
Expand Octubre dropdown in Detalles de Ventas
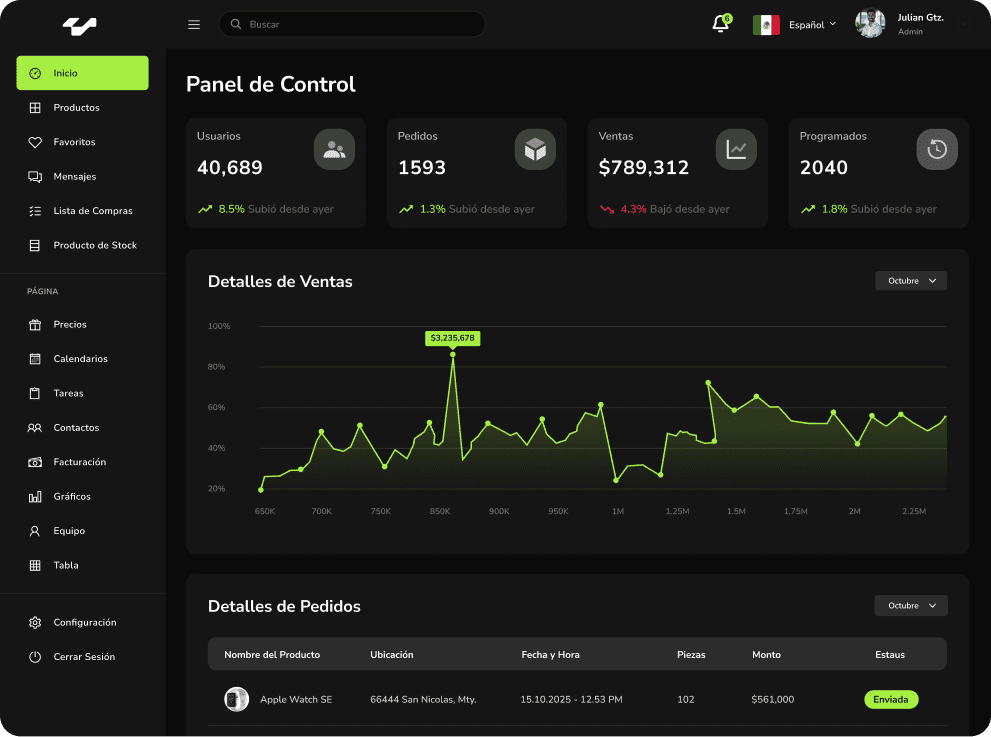[910, 281]
